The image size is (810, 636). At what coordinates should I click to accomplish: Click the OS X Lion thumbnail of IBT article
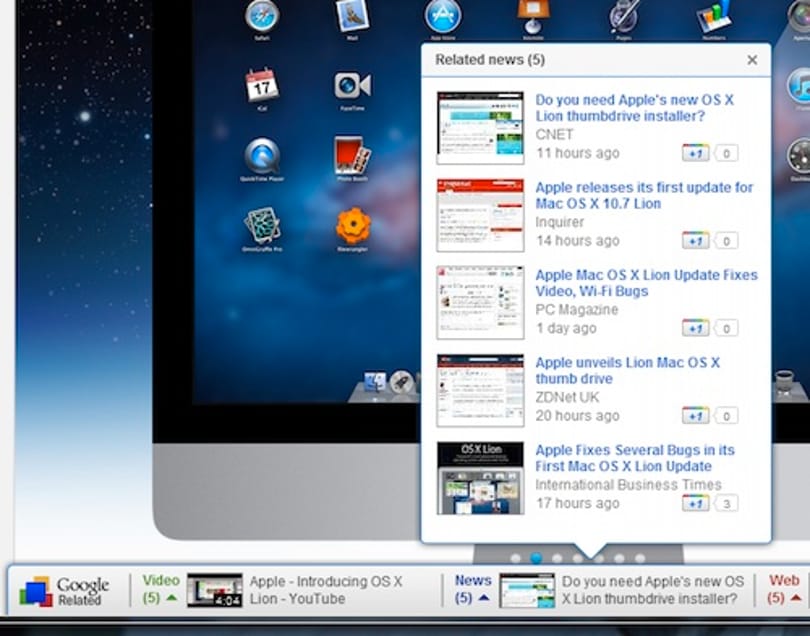pos(480,478)
